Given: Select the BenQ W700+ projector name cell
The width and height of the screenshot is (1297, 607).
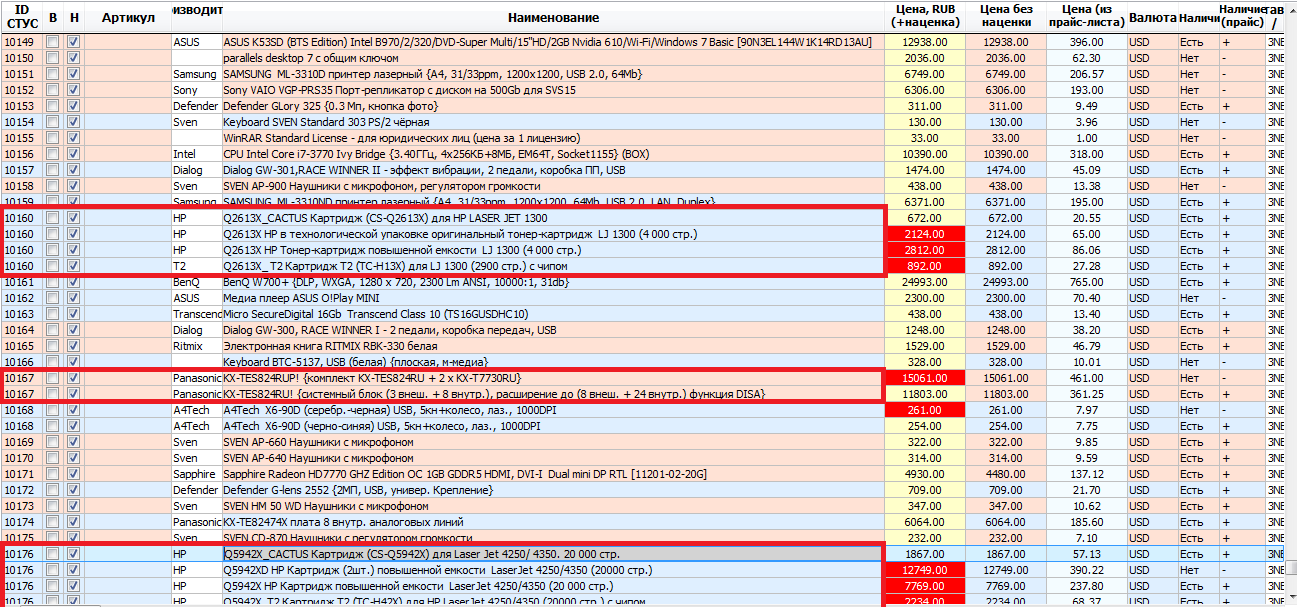Looking at the screenshot, I should pos(553,282).
